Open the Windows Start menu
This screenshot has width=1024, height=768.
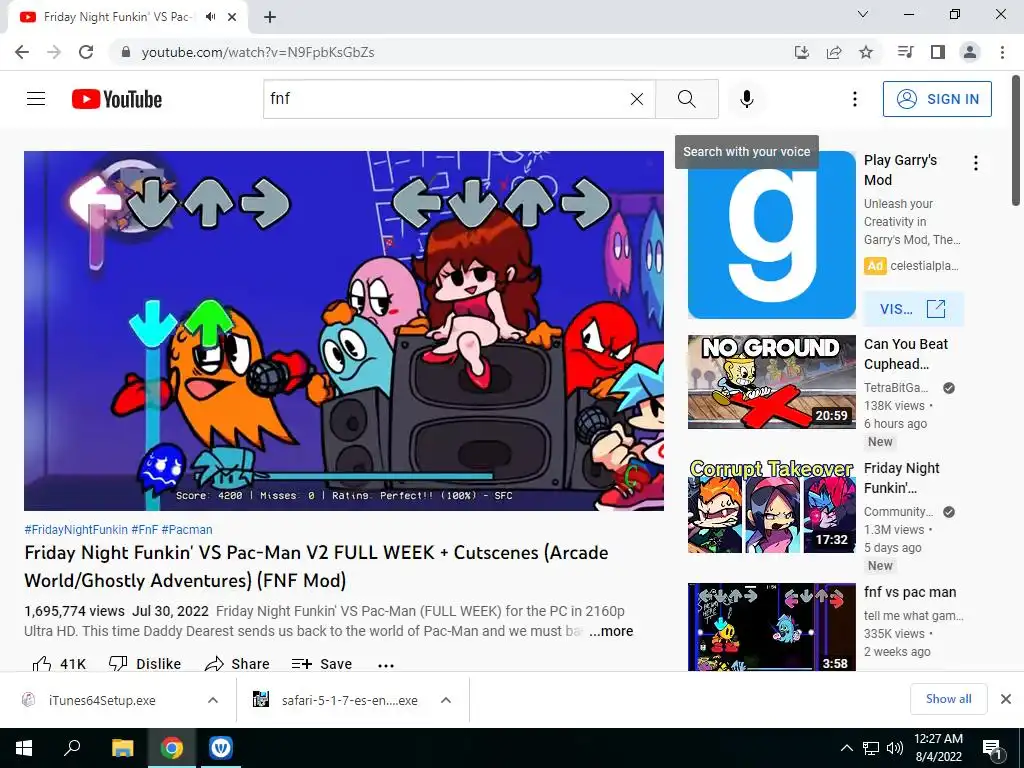click(24, 748)
